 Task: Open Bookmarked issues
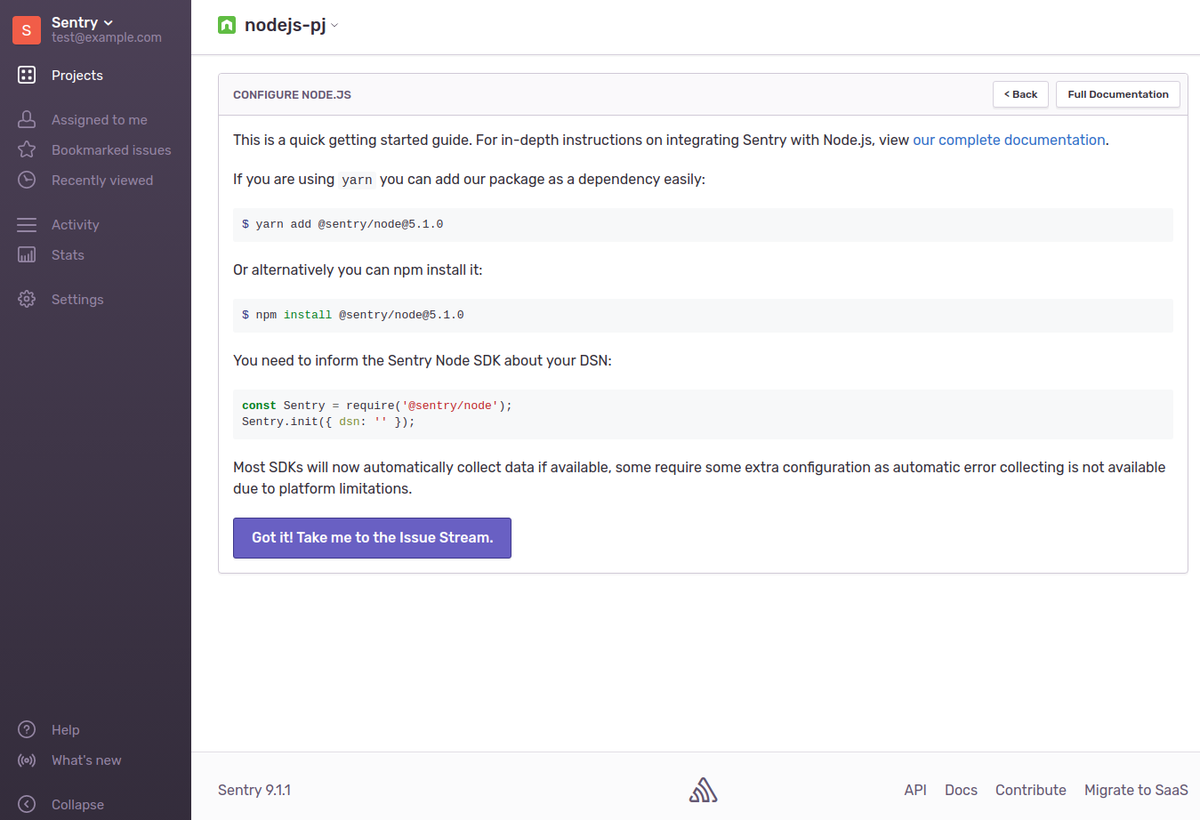tap(111, 150)
